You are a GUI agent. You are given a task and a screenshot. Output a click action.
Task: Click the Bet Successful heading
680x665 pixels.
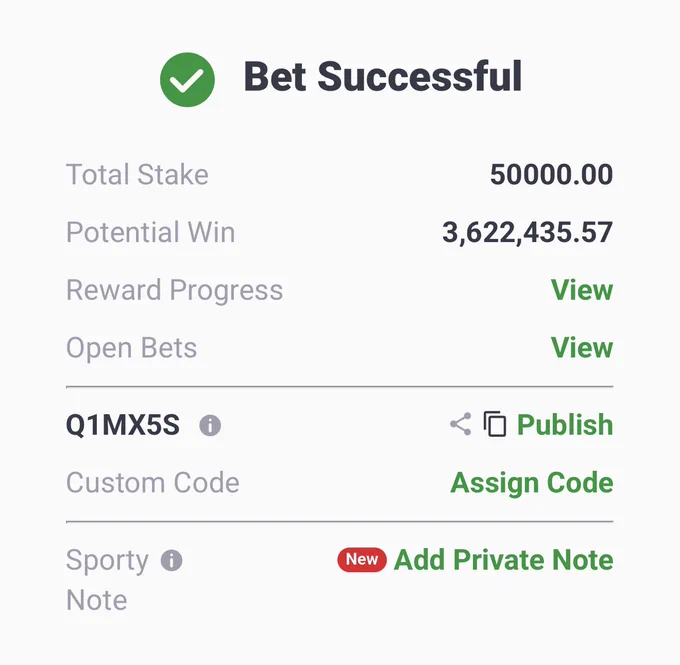tap(383, 76)
